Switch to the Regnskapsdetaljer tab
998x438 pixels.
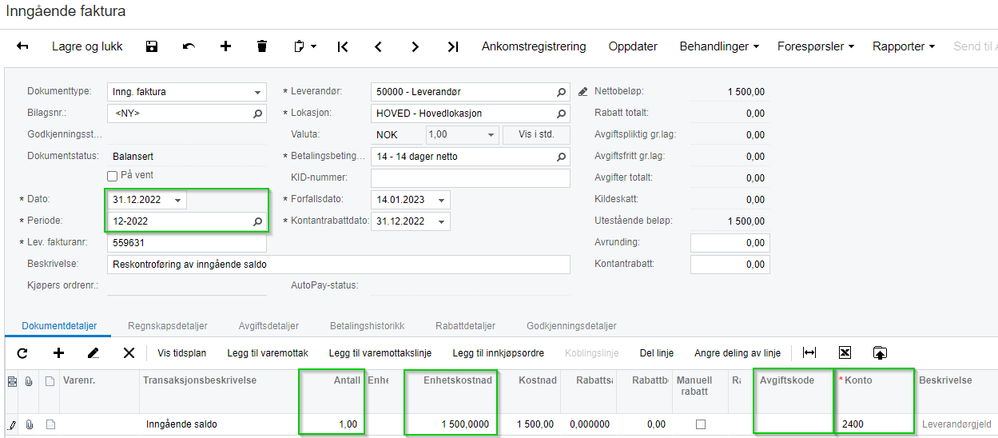tap(167, 326)
